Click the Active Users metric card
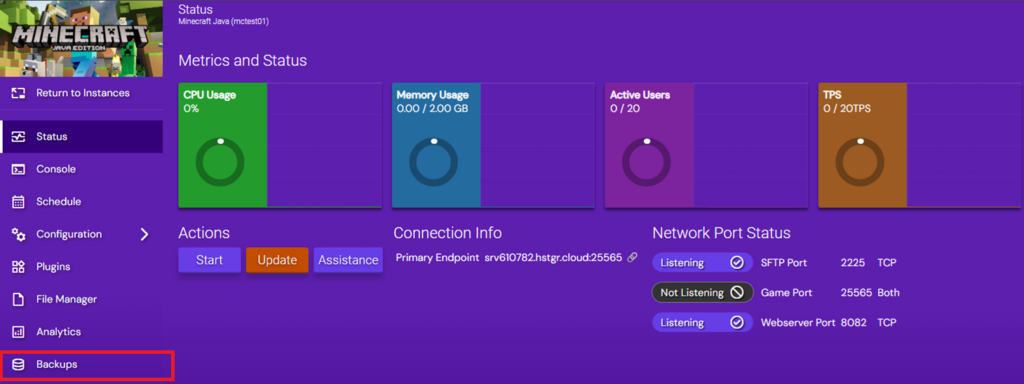This screenshot has width=1024, height=384. [x=707, y=145]
